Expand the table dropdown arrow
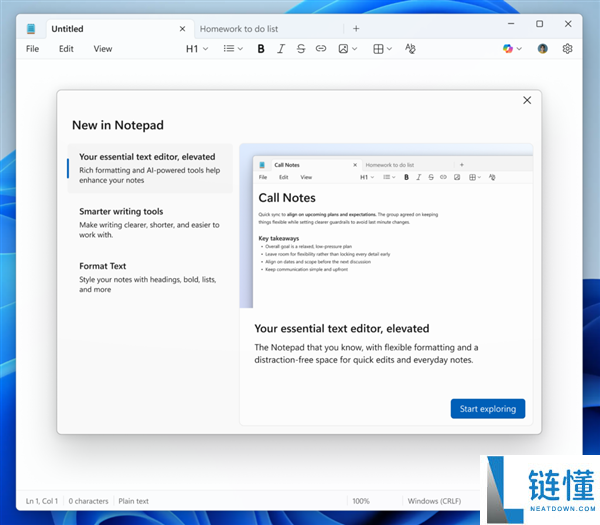Screen dimensions: 600x525 tap(389, 49)
